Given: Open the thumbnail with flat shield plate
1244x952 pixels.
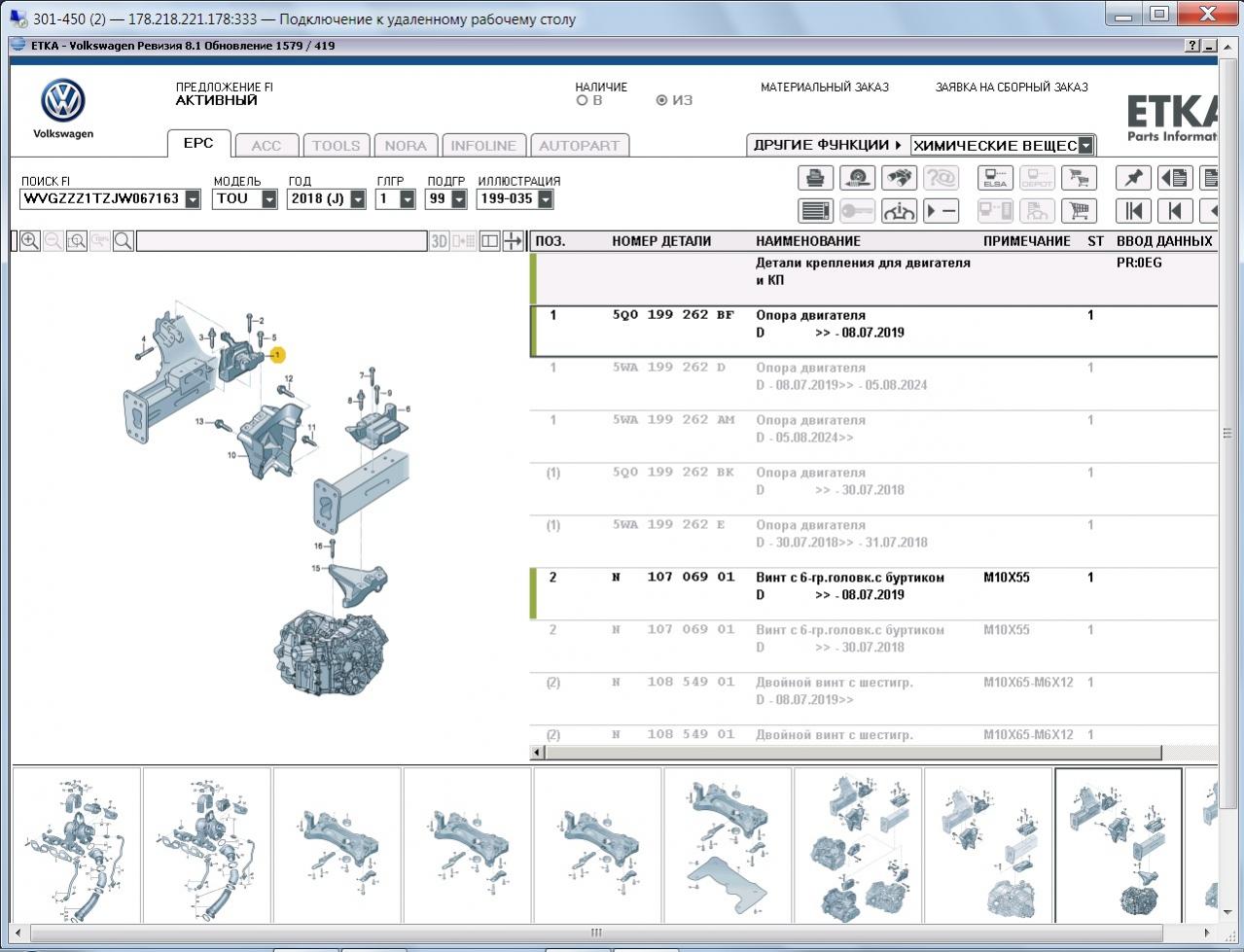Looking at the screenshot, I should [728, 844].
